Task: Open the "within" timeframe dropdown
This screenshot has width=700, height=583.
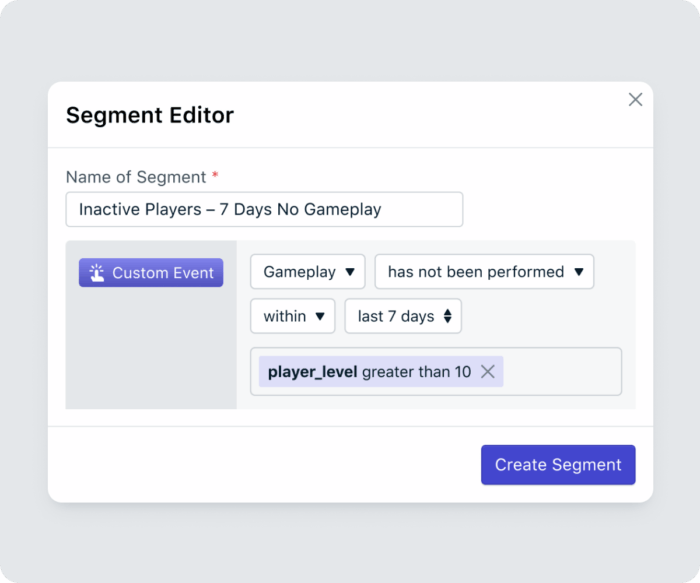Action: tap(292, 316)
